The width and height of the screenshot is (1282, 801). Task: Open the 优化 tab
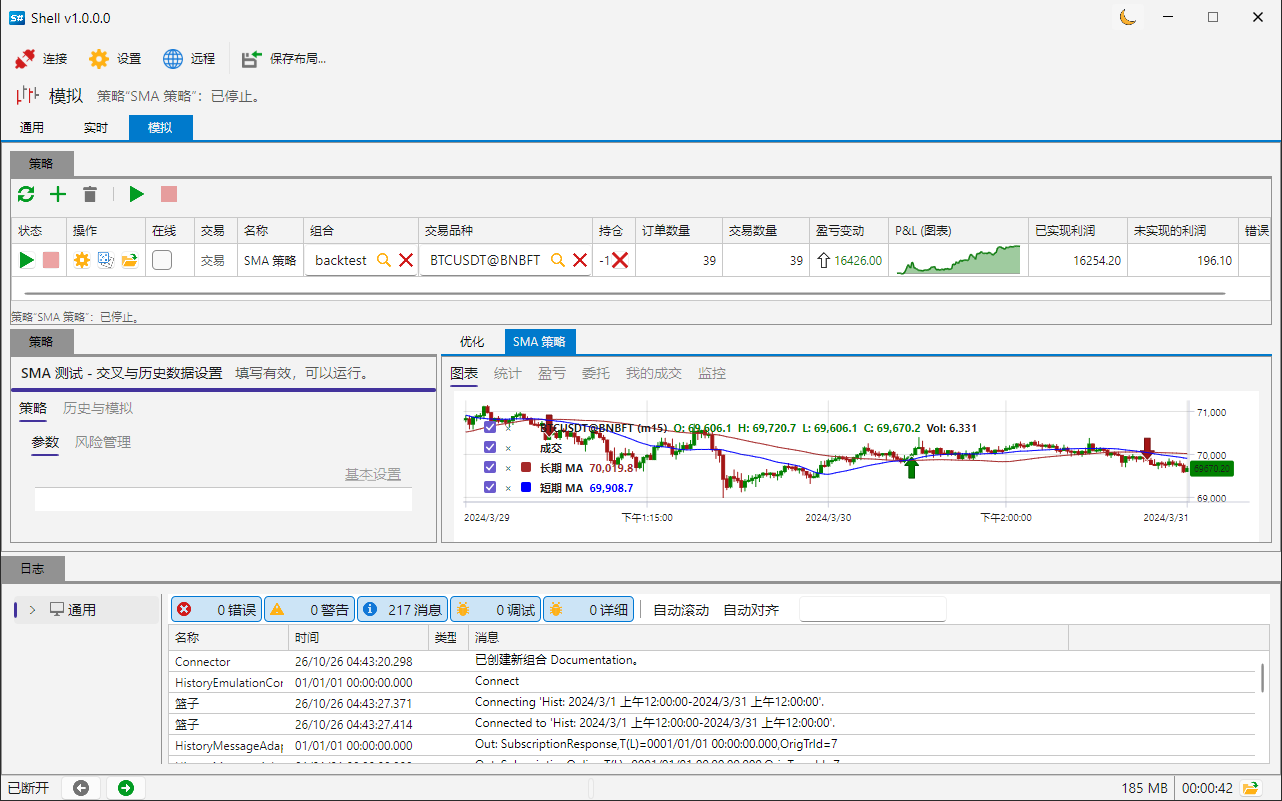472,342
